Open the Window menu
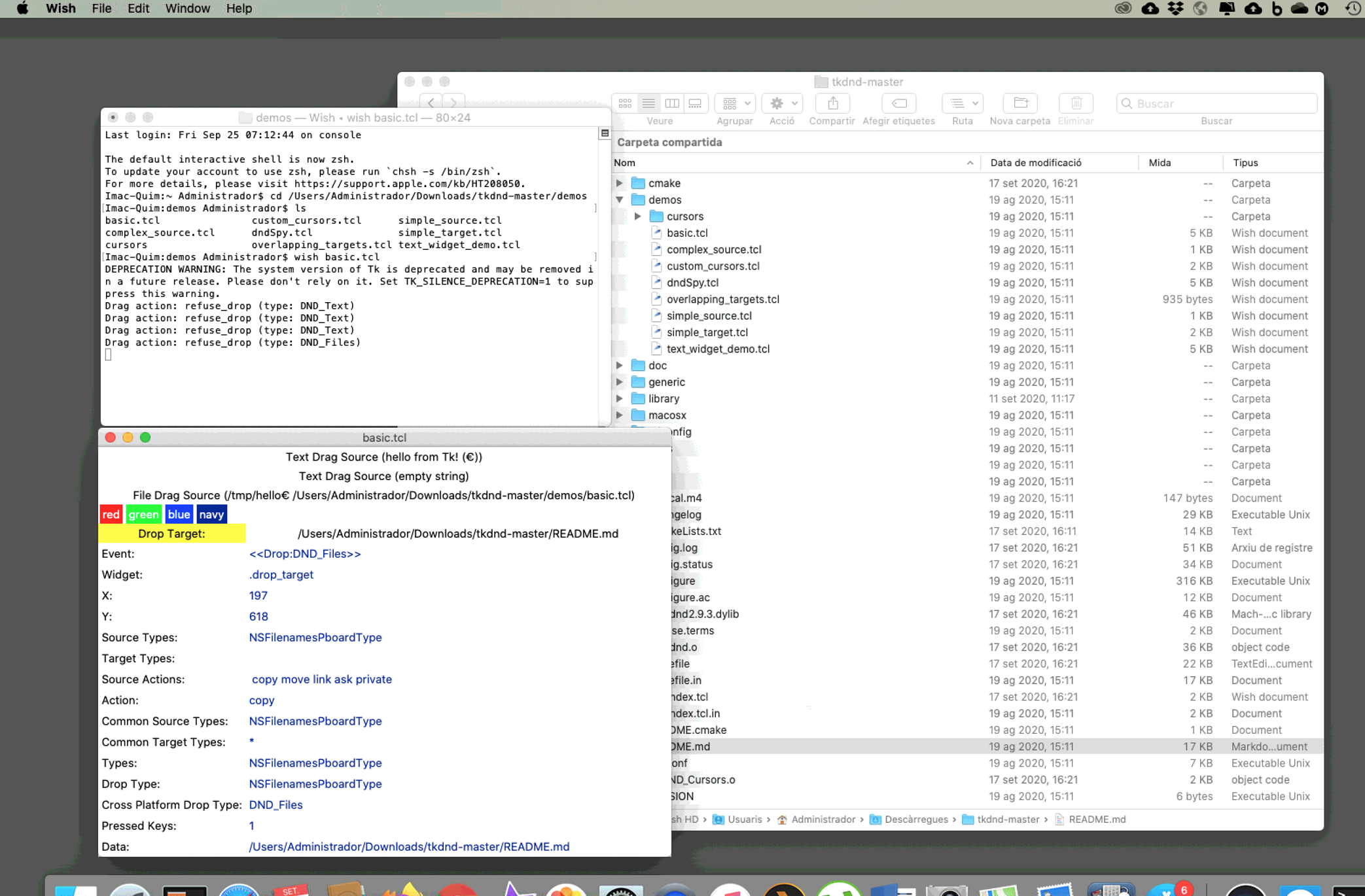1365x896 pixels. (x=188, y=8)
